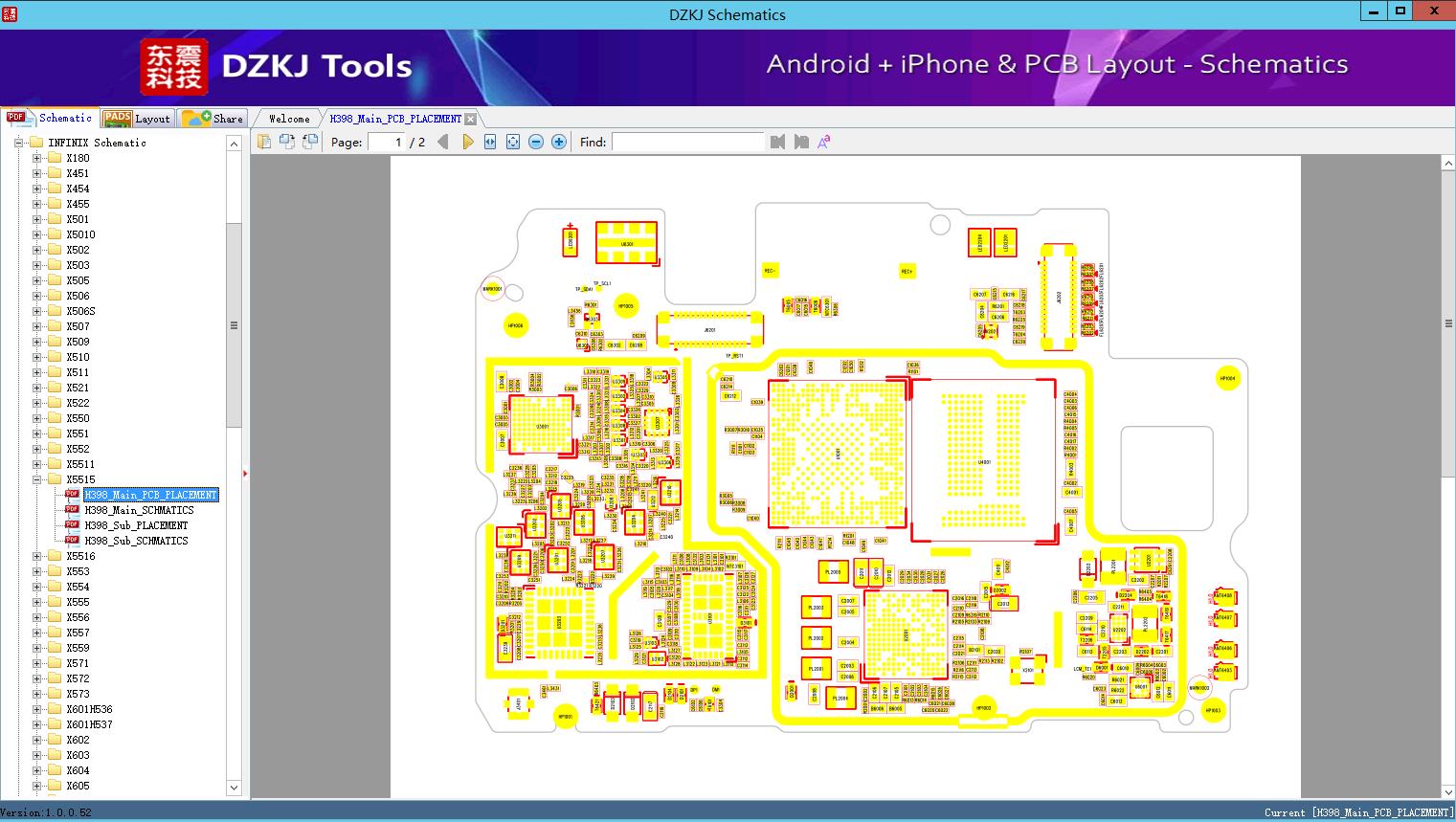1456x822 pixels.
Task: Click the sidebar collapse red arrow handle
Action: [246, 473]
